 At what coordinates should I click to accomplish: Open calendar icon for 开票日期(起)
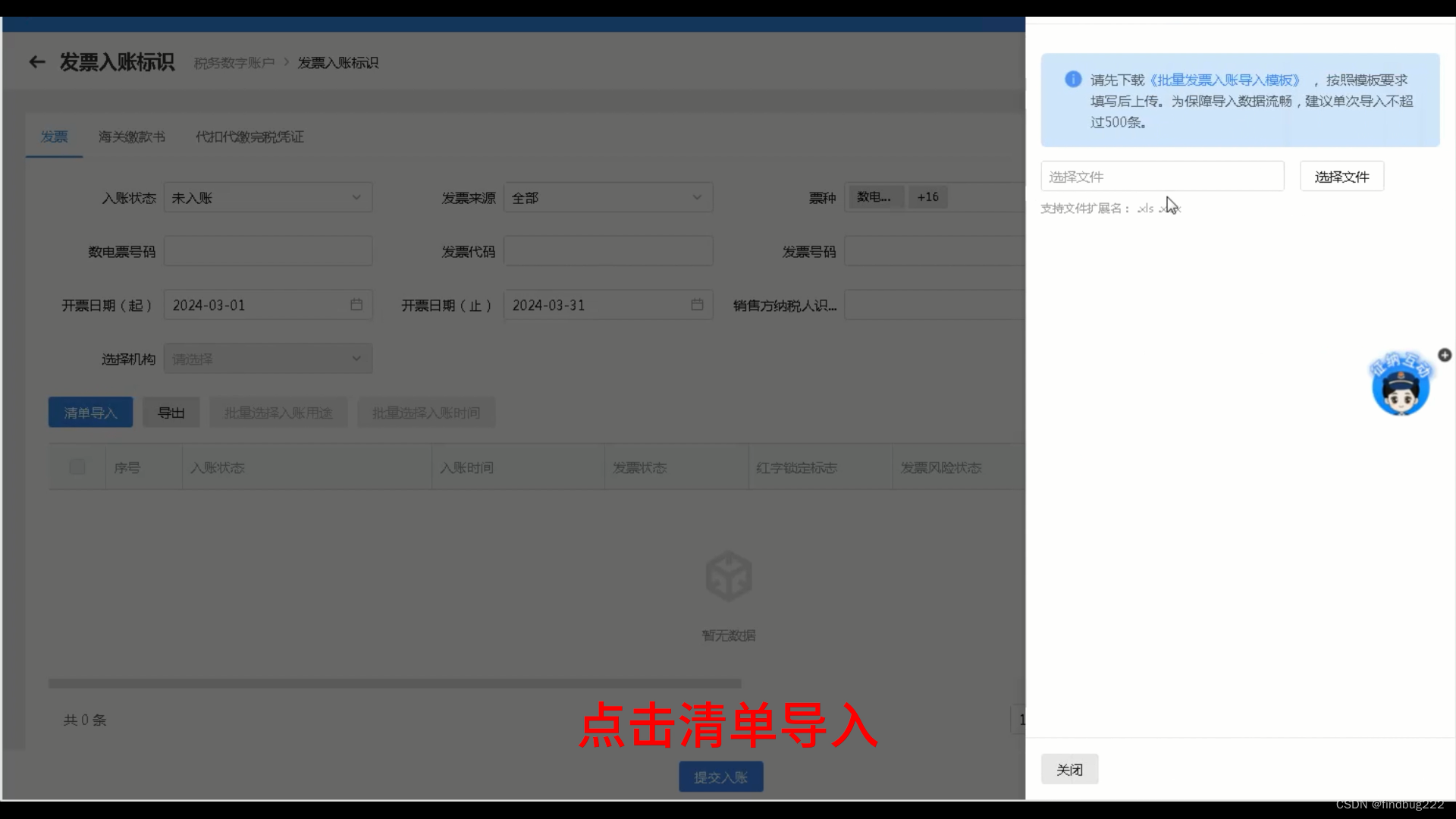click(x=356, y=304)
